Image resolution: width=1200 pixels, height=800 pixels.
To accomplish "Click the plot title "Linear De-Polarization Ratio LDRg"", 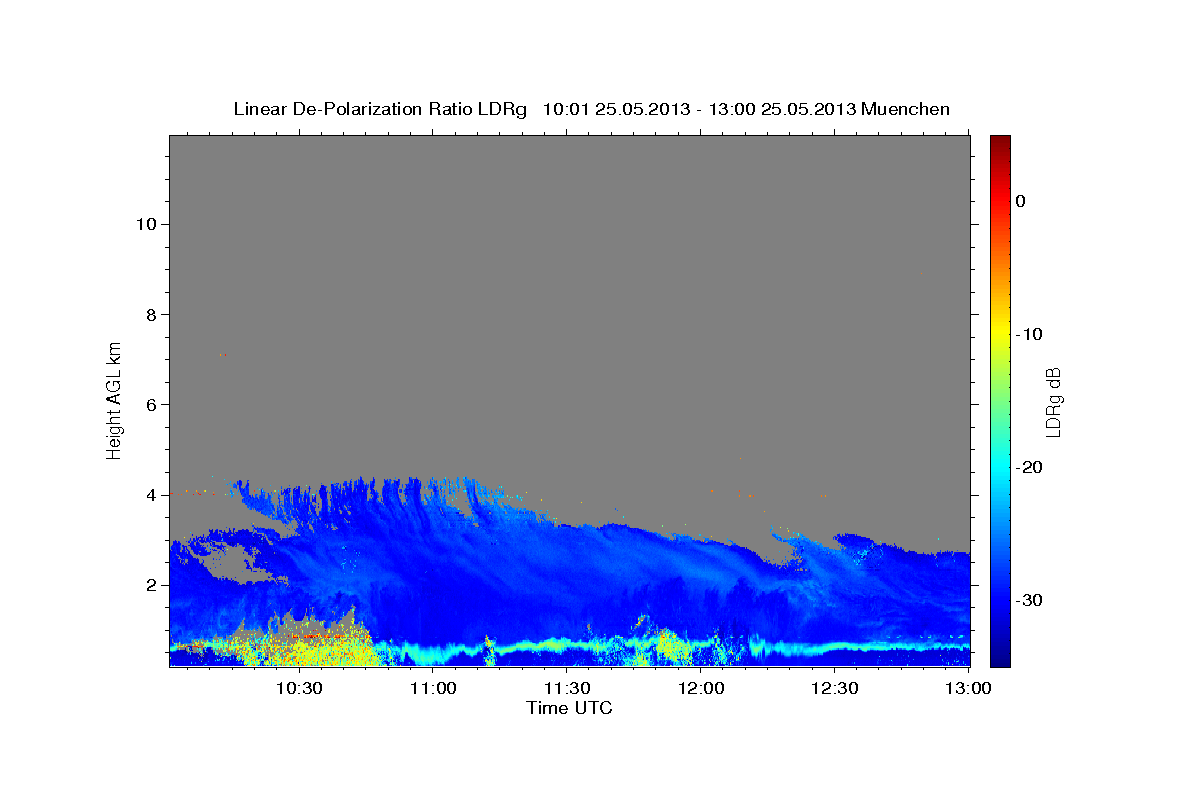I will (379, 109).
